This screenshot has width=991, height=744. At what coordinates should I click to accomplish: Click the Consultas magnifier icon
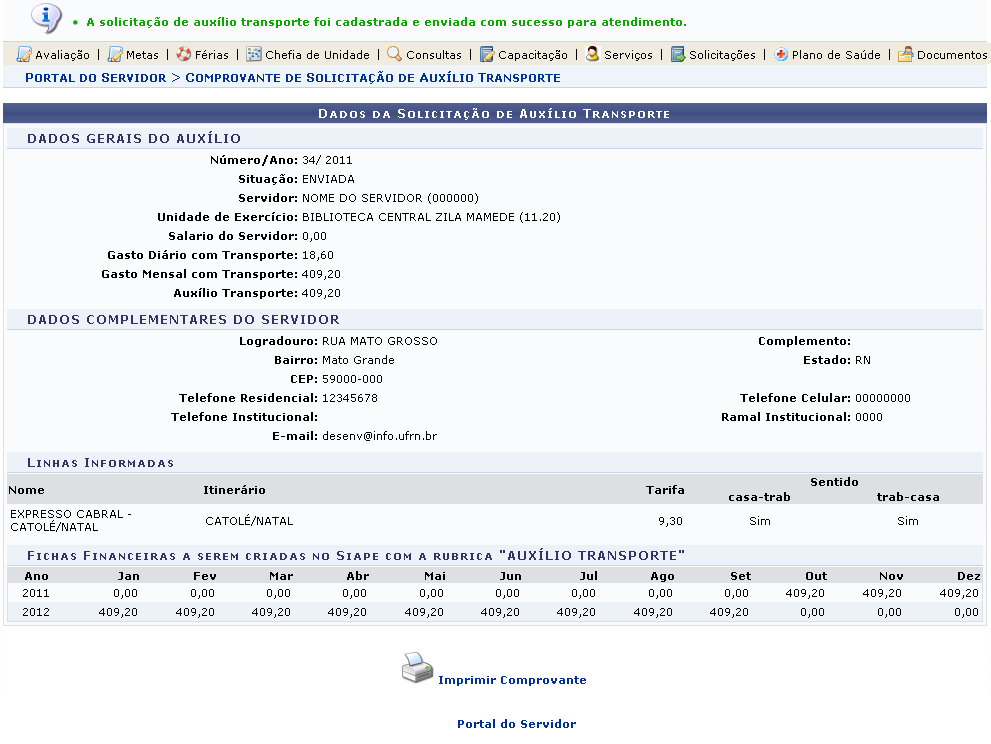[395, 55]
